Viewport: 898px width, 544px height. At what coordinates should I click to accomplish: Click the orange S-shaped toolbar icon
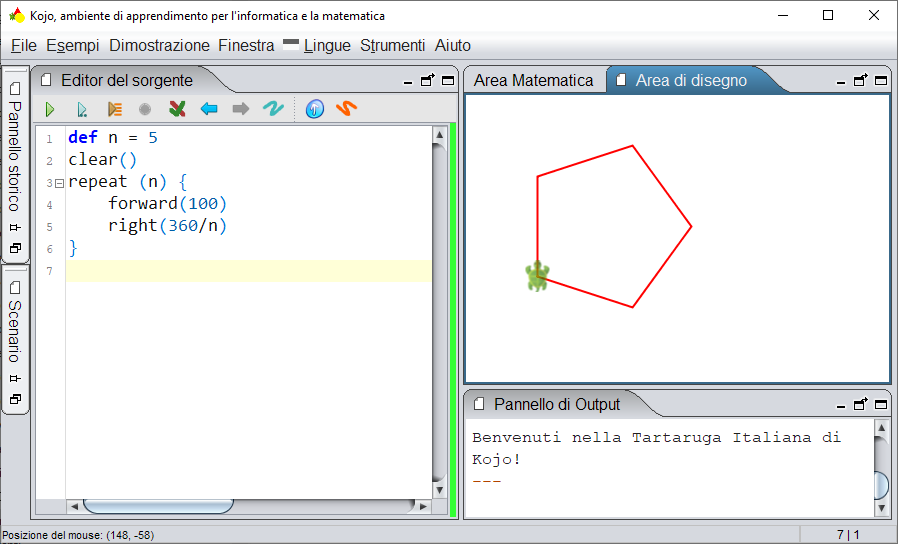346,108
